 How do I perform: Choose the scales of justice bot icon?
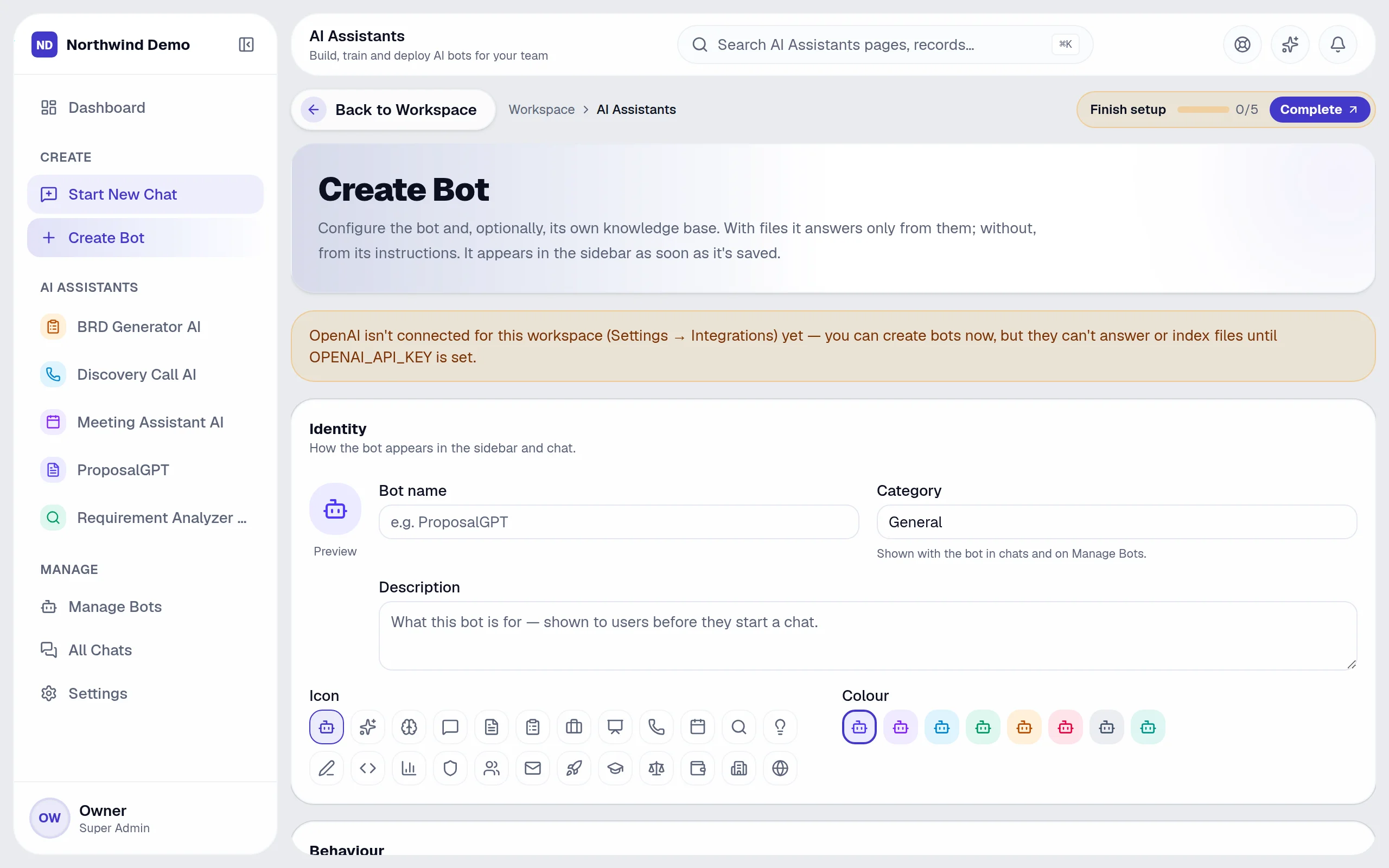click(x=657, y=768)
